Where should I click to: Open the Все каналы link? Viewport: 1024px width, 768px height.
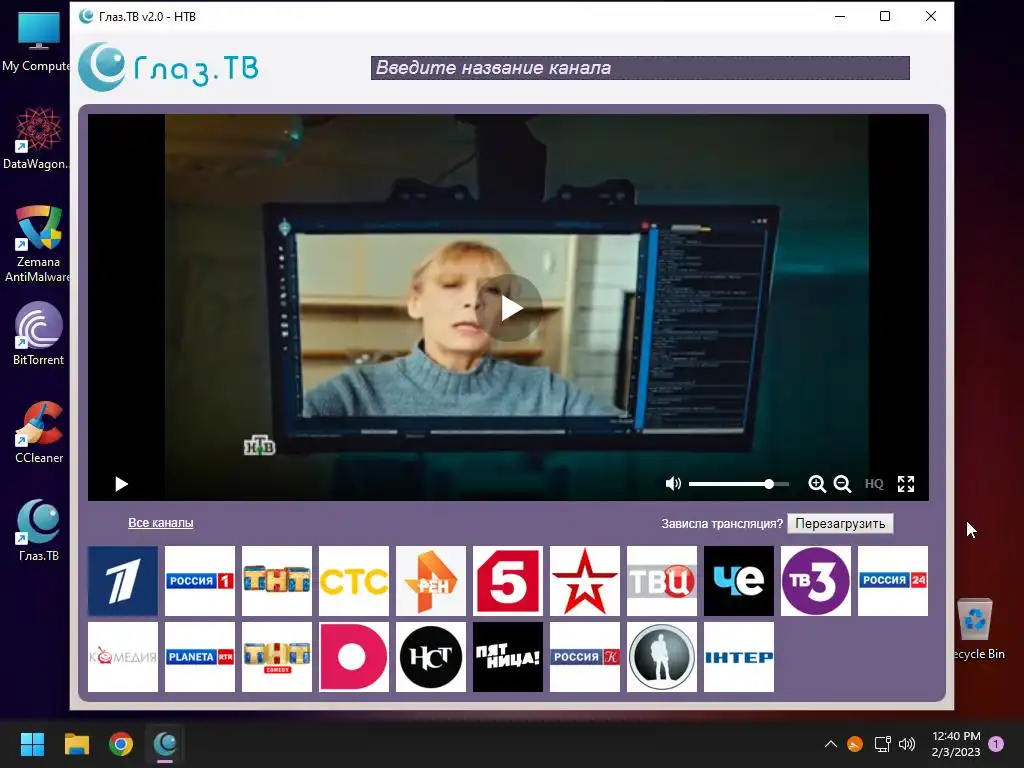pos(161,522)
